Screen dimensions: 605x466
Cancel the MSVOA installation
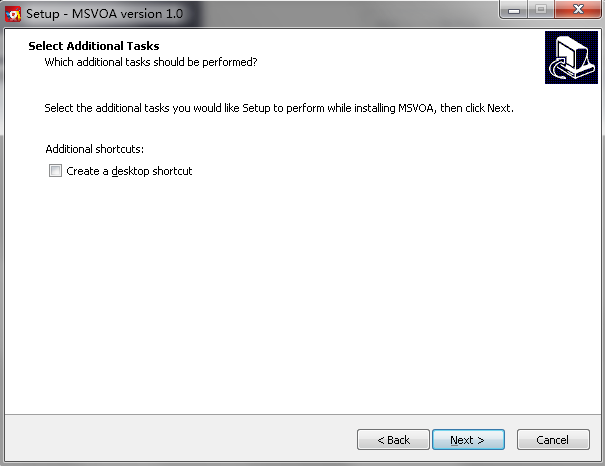point(552,440)
